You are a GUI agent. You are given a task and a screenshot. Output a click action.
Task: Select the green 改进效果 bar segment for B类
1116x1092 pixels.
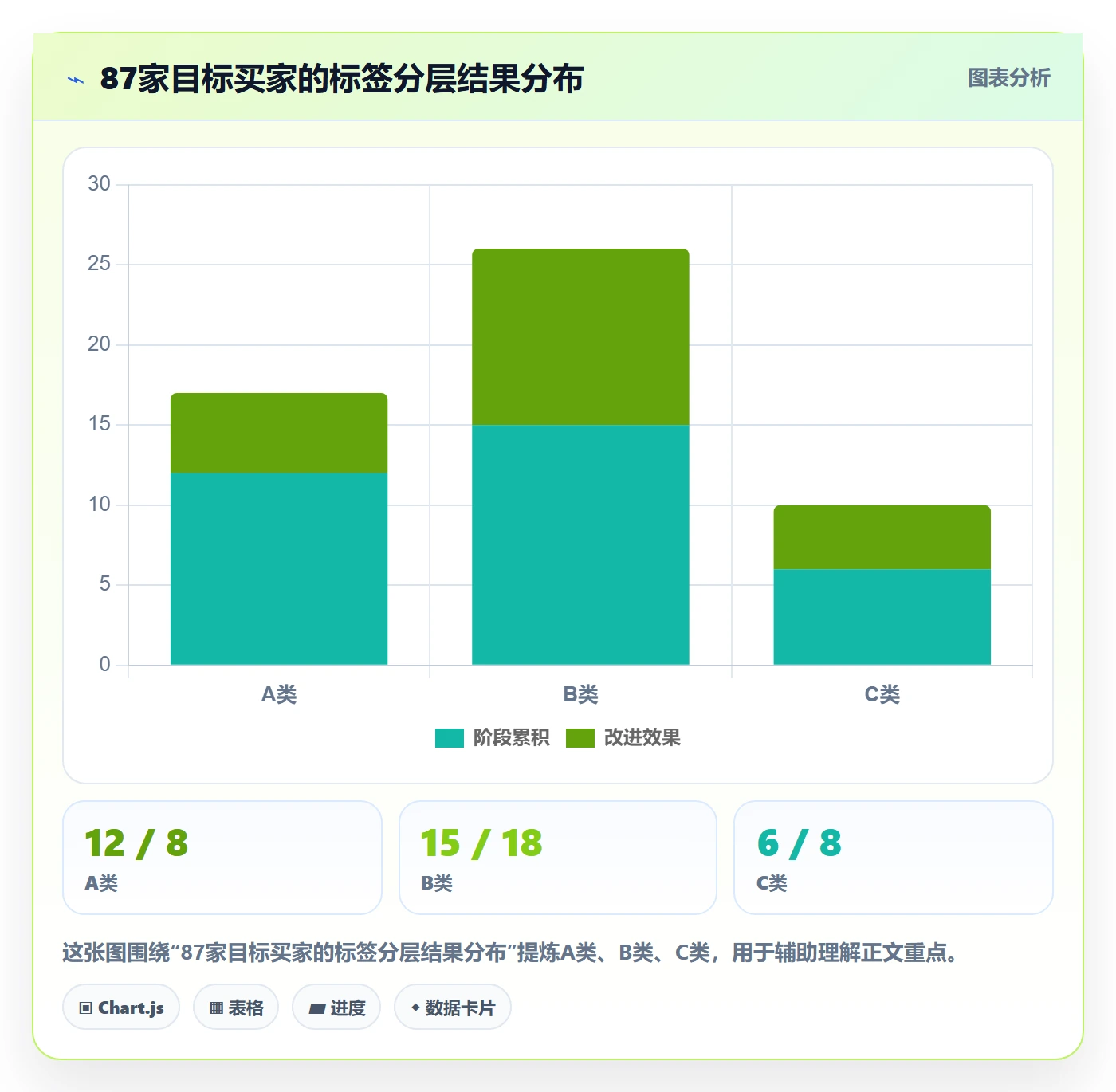tap(580, 337)
